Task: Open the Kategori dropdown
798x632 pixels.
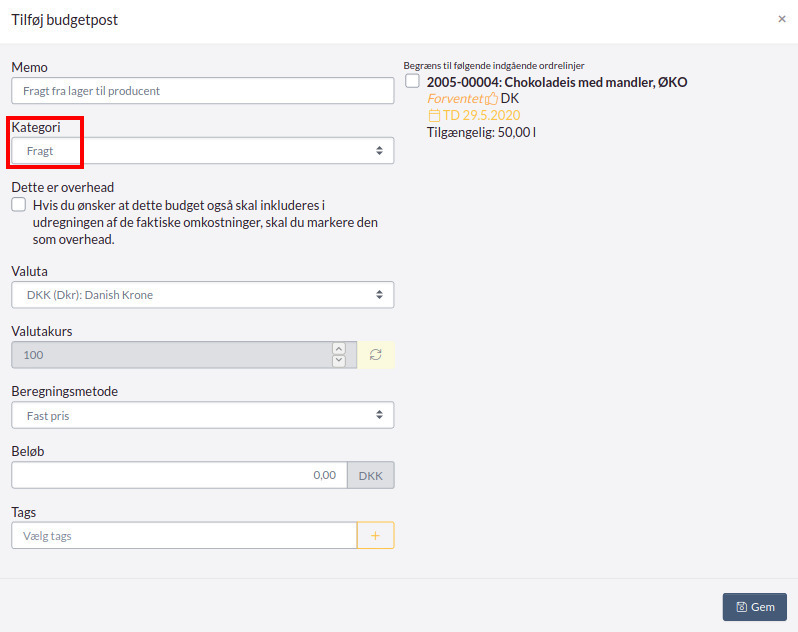Action: [202, 151]
